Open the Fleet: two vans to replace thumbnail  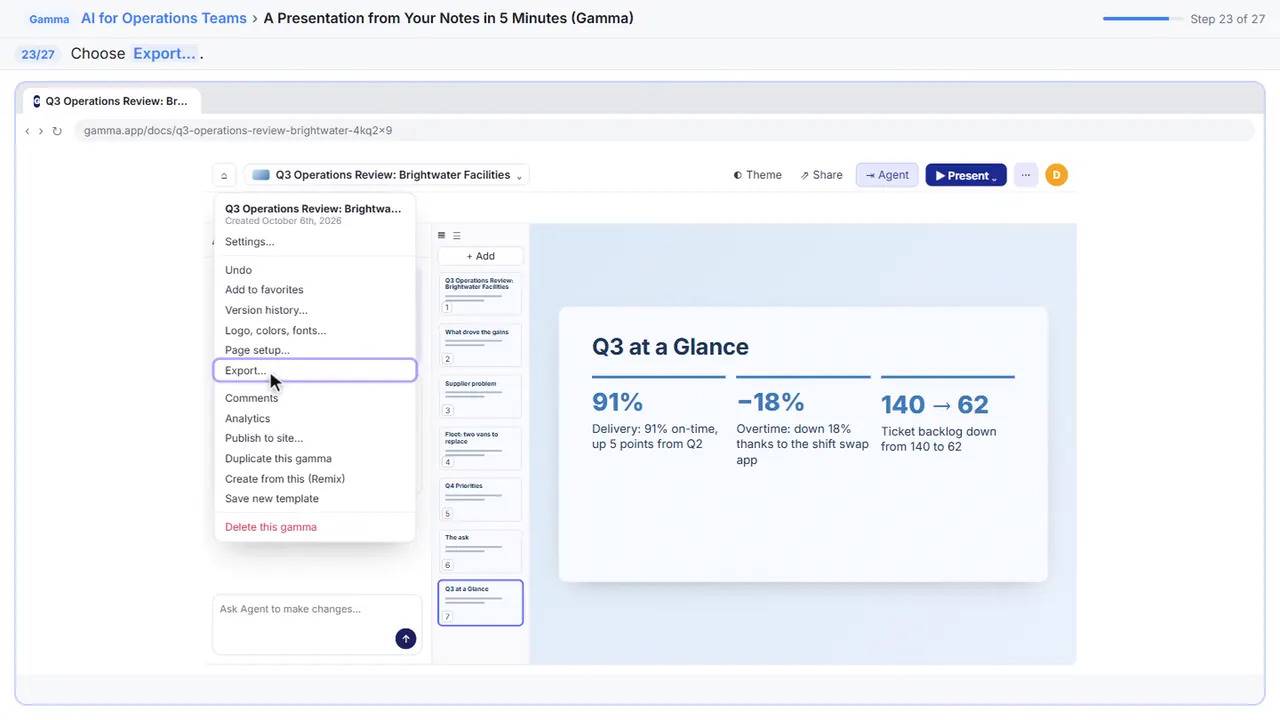(x=480, y=448)
